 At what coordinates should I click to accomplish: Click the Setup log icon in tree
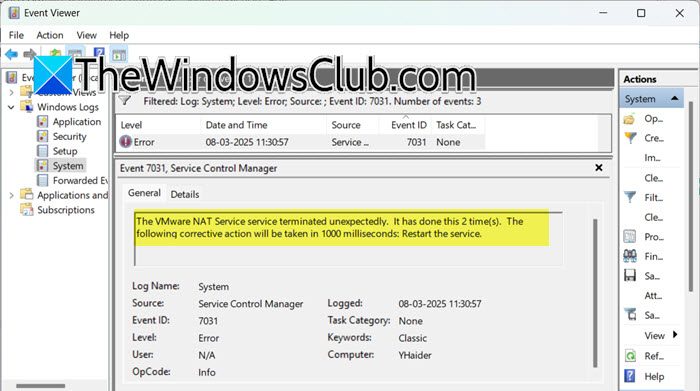point(42,151)
